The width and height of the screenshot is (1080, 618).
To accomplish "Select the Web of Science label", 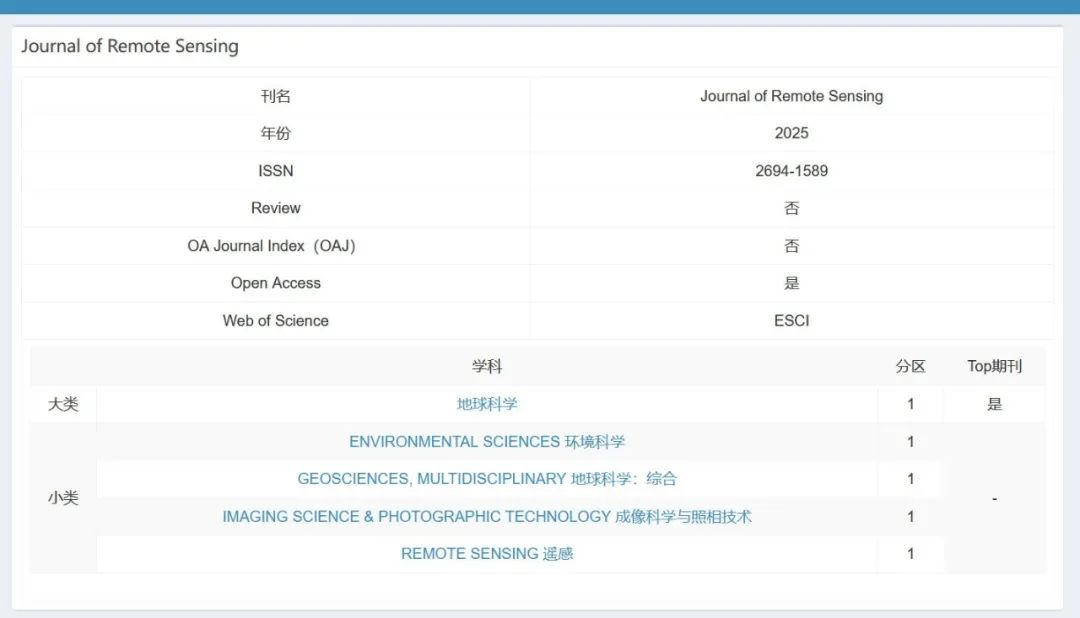I will coord(276,321).
